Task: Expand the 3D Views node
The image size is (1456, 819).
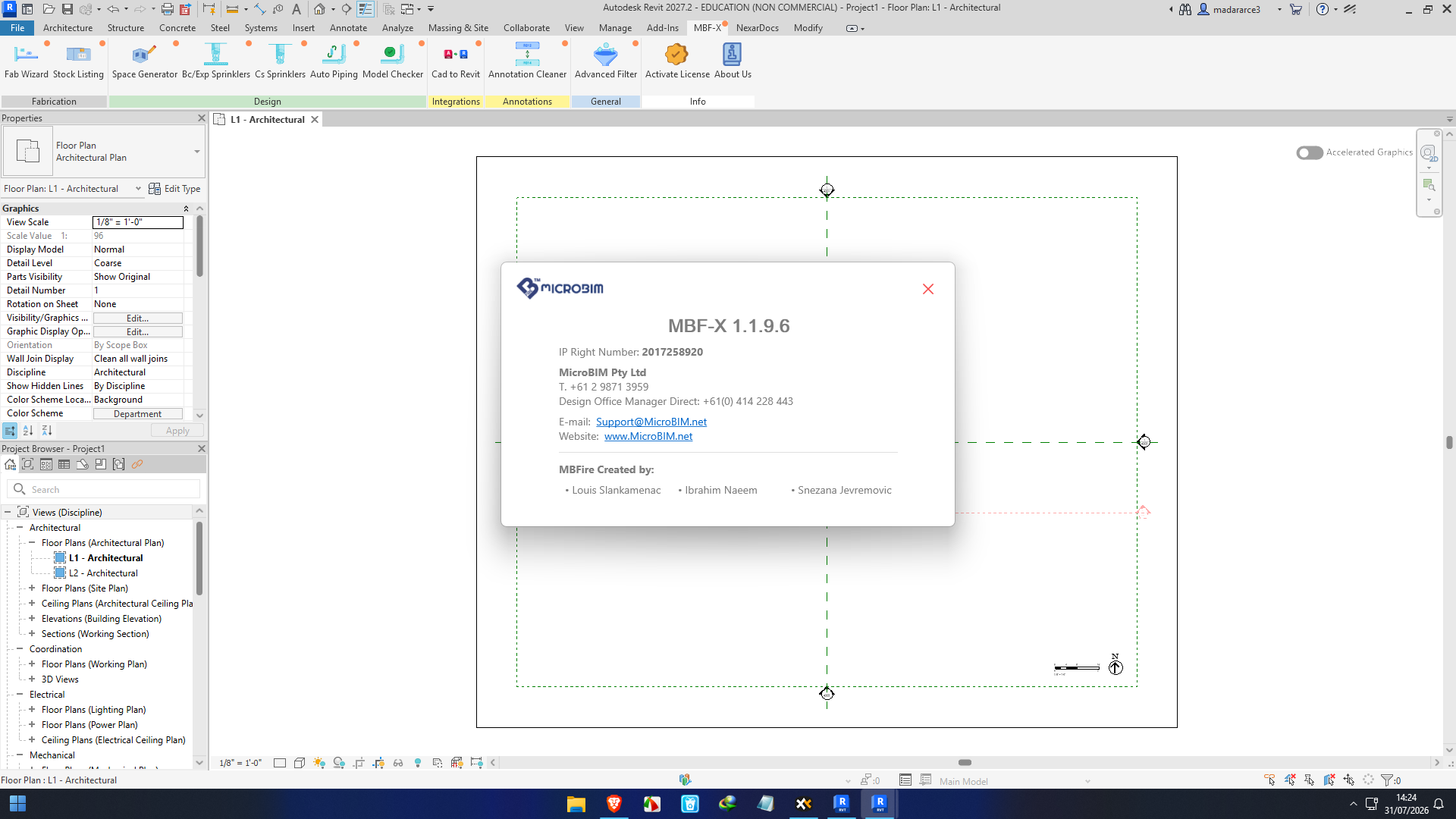Action: (x=32, y=679)
